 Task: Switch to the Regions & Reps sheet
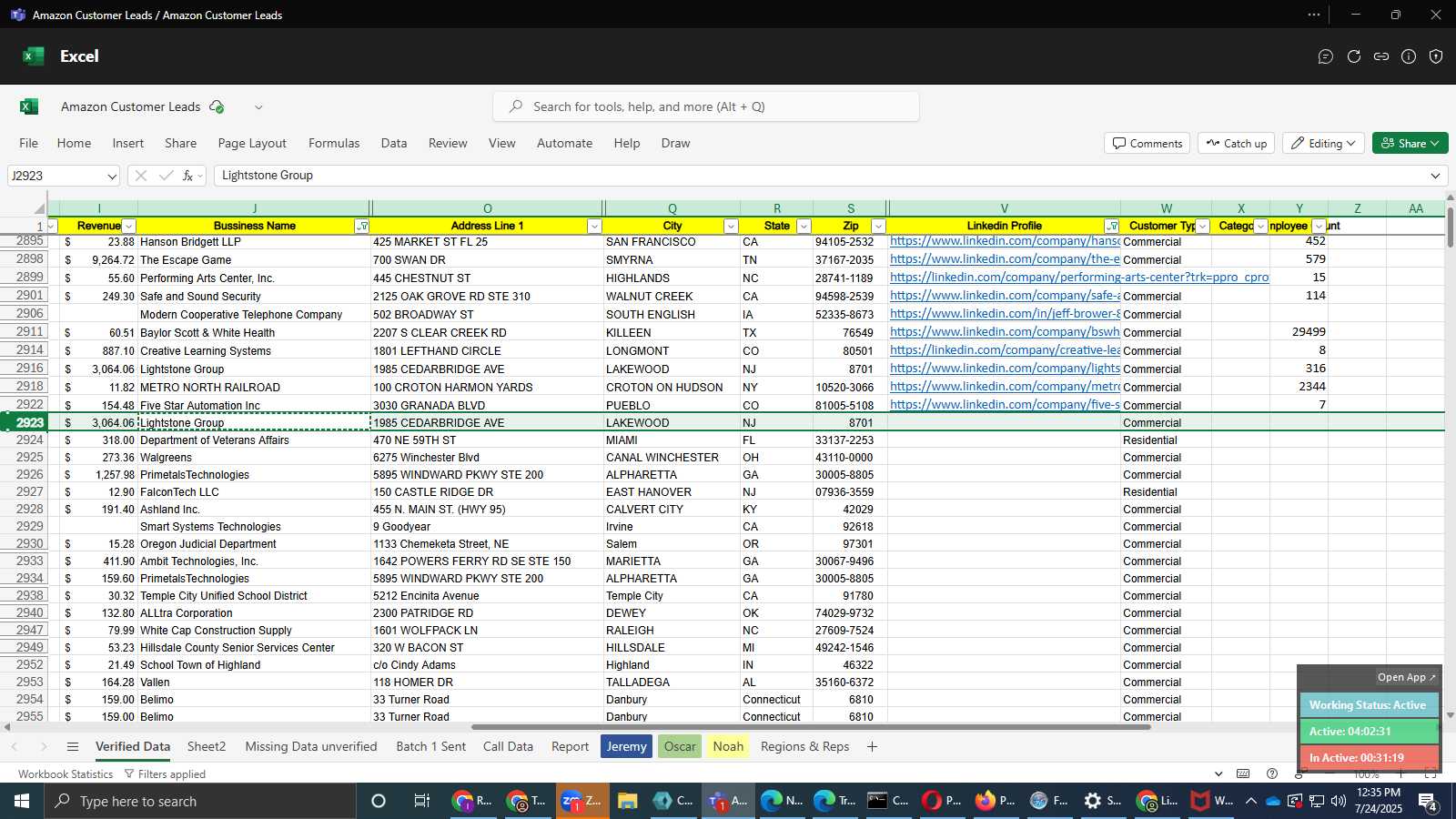804,746
